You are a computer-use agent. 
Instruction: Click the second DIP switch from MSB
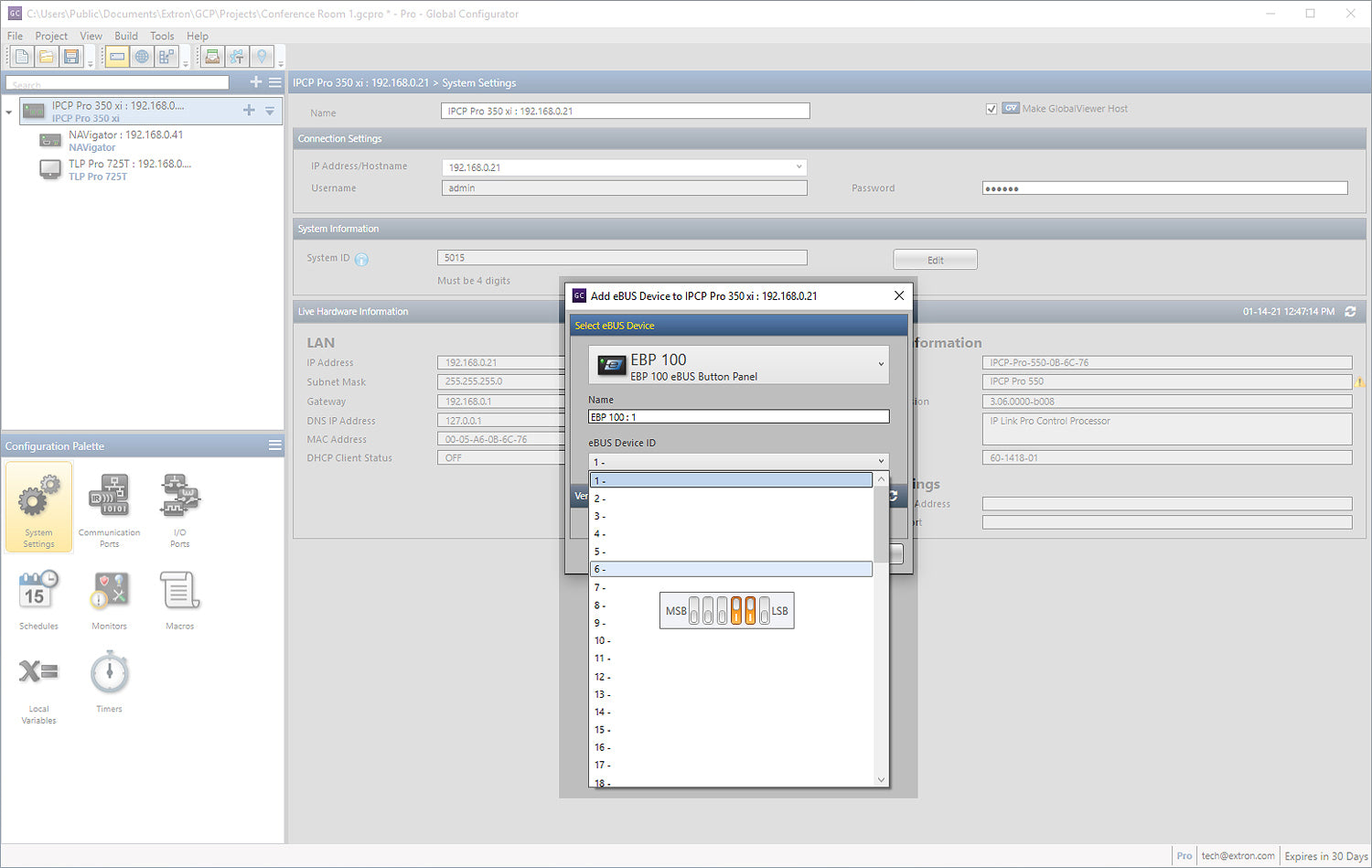click(708, 610)
